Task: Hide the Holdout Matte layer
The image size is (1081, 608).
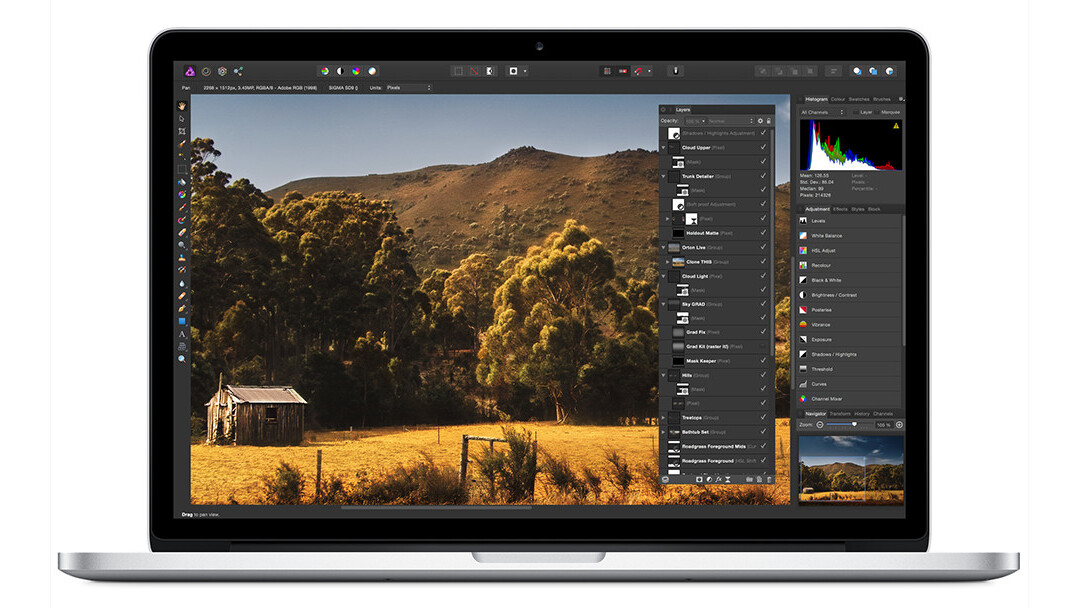Action: click(763, 233)
